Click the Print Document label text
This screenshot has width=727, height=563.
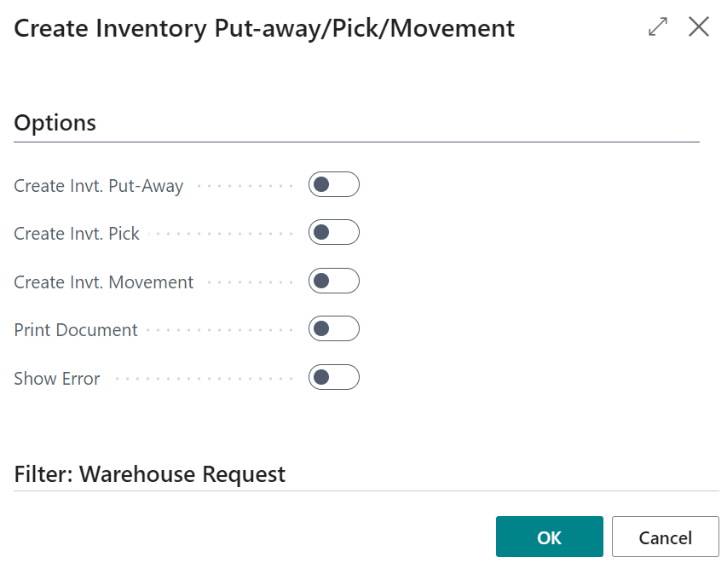tap(76, 330)
